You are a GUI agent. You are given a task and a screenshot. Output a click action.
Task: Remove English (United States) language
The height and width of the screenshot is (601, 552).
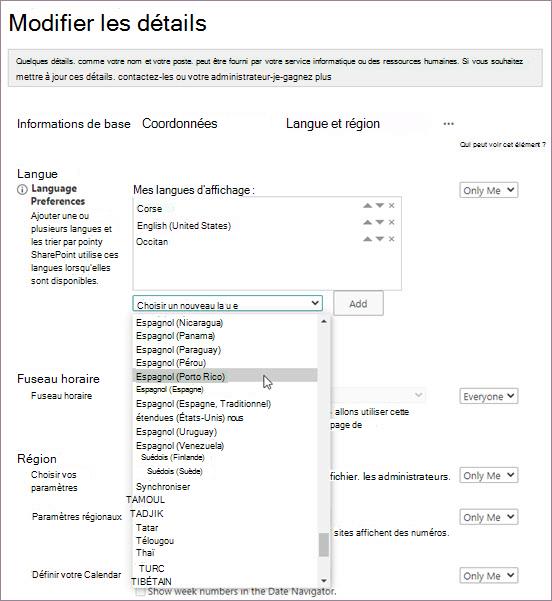coord(391,222)
